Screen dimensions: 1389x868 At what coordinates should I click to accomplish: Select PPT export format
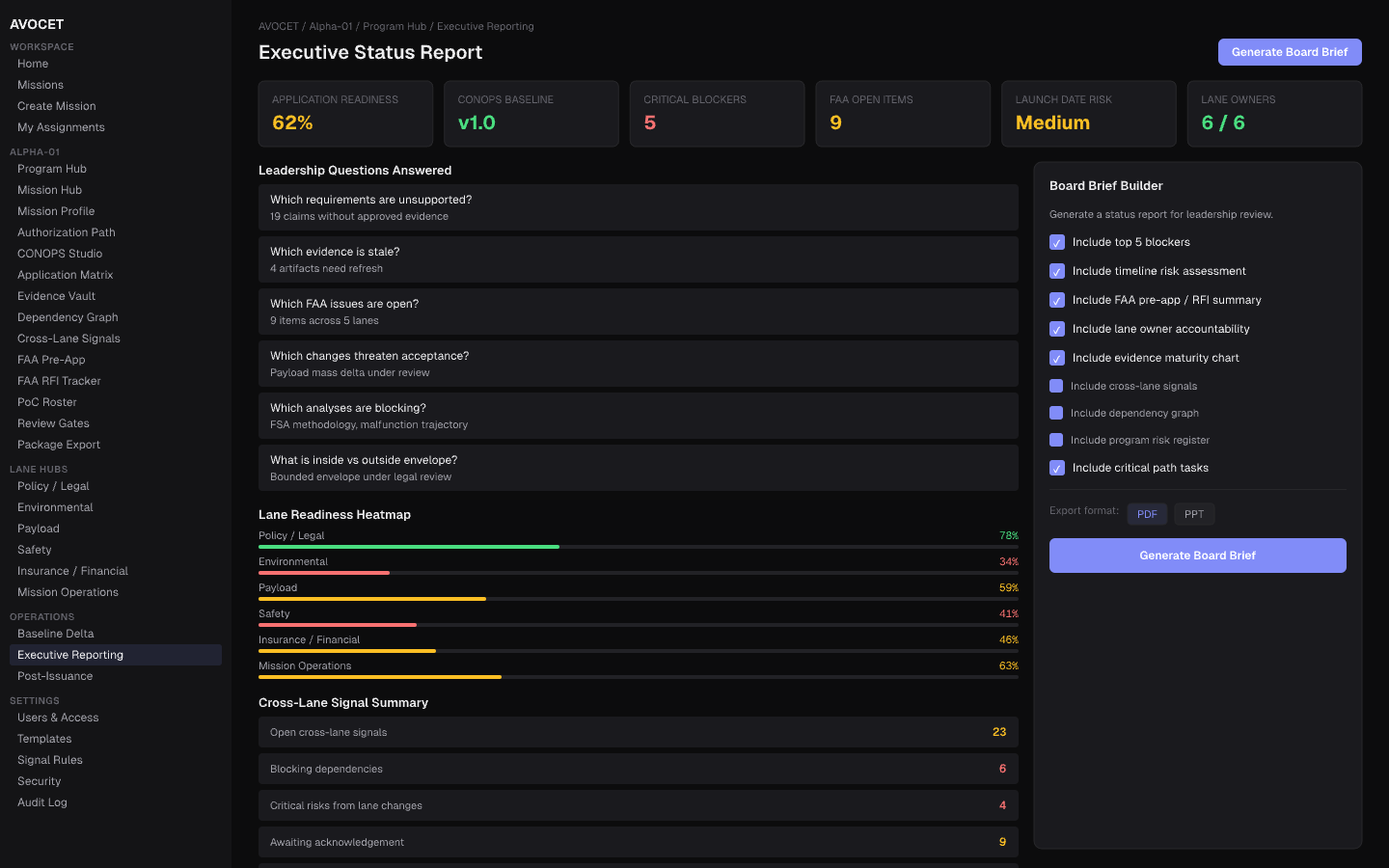(1194, 514)
